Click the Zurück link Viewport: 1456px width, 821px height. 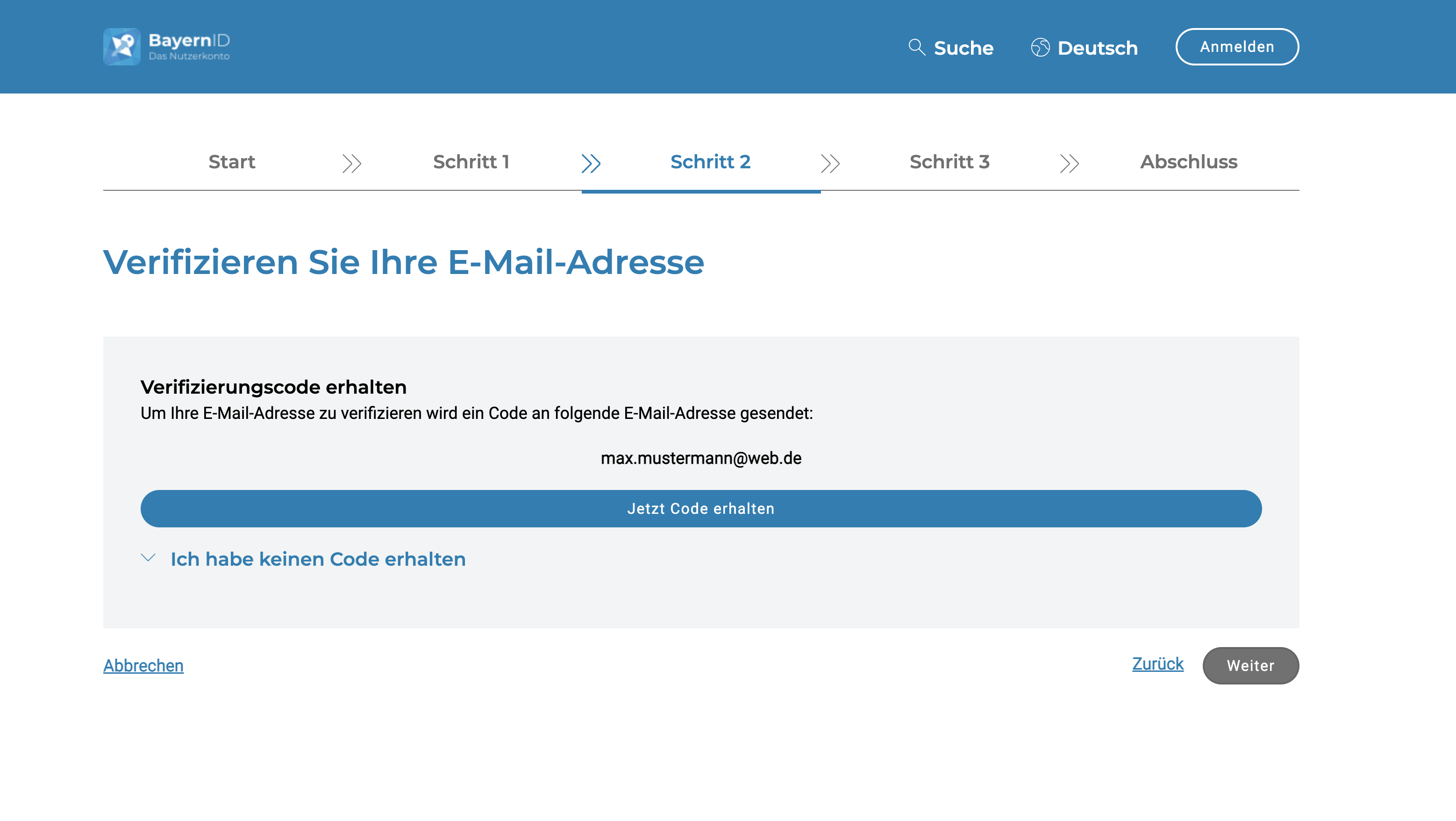click(1157, 664)
